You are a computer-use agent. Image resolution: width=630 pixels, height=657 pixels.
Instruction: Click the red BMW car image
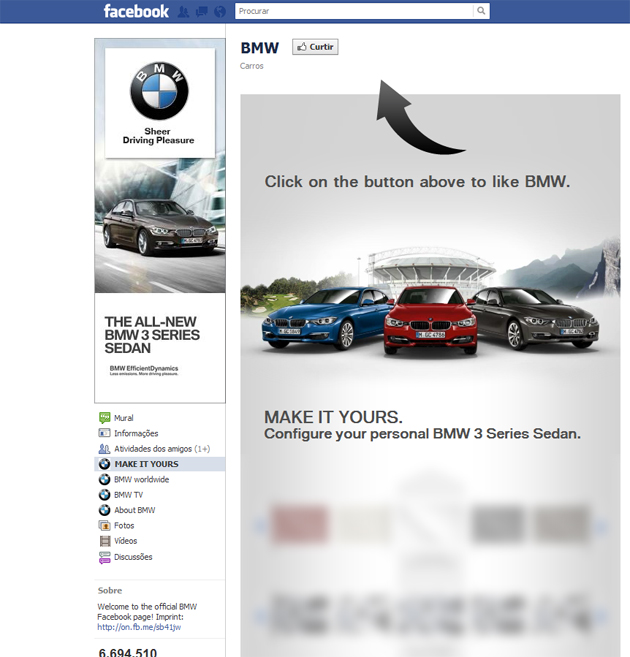pyautogui.click(x=431, y=320)
